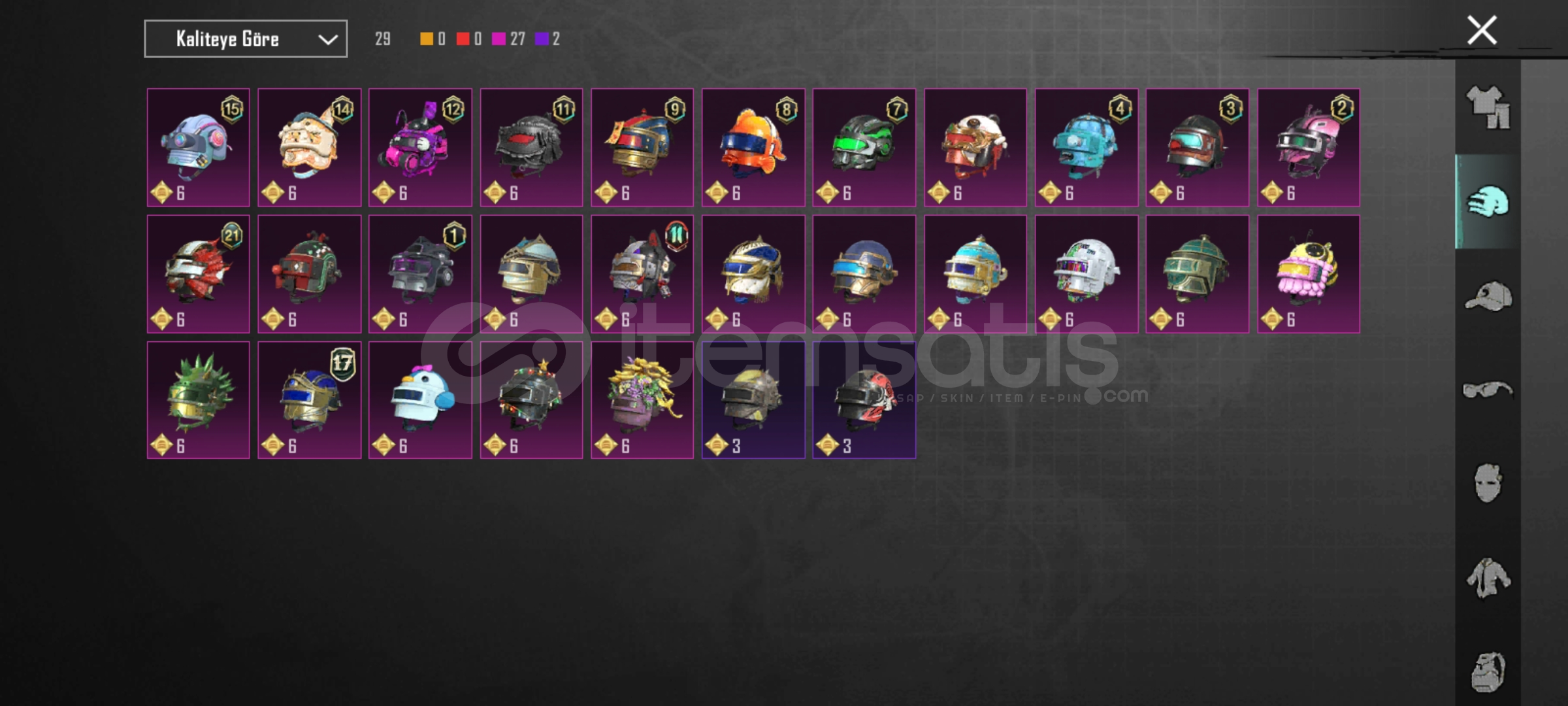The height and width of the screenshot is (706, 1568).
Task: Choose the yellow bee helmet skin
Action: 1309,274
